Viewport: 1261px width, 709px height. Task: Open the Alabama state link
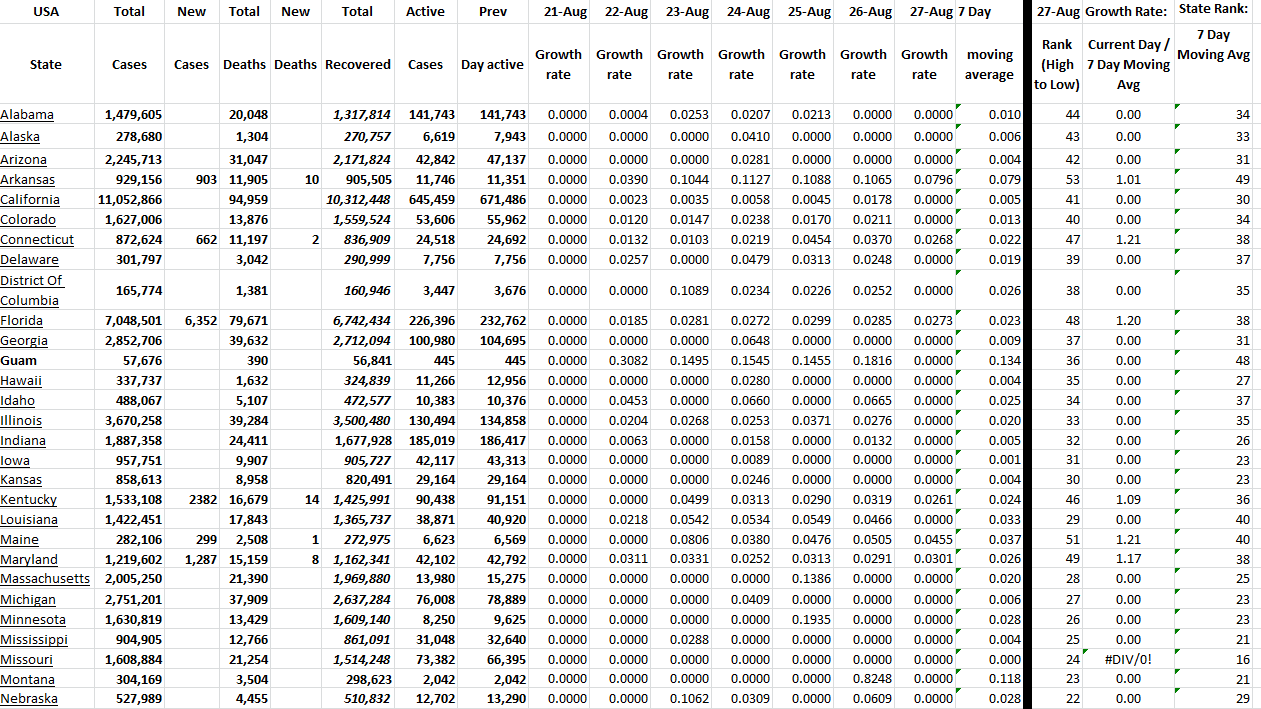(27, 115)
